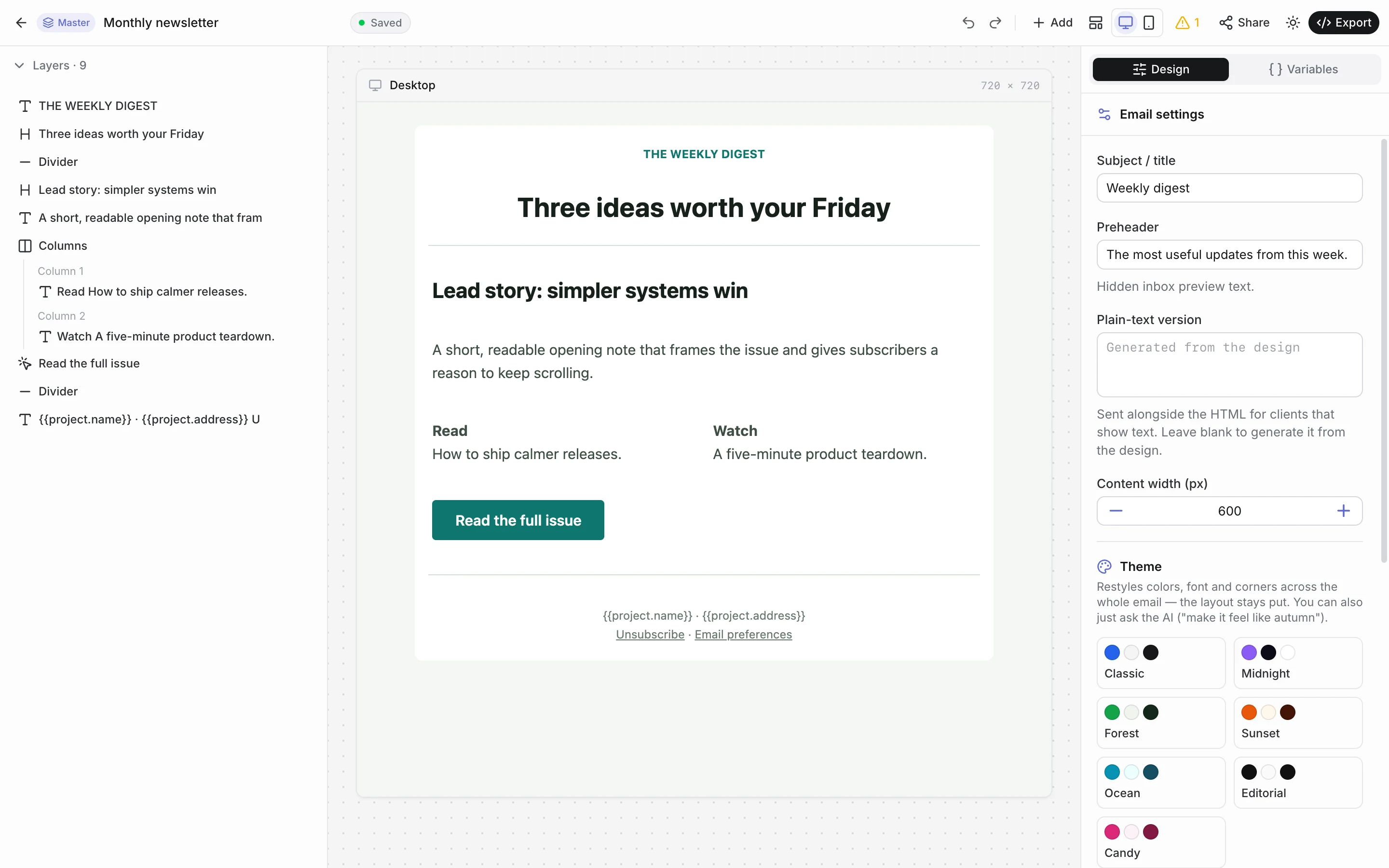Collapse the Layers panel chevron
The width and height of the screenshot is (1389, 868).
click(19, 66)
